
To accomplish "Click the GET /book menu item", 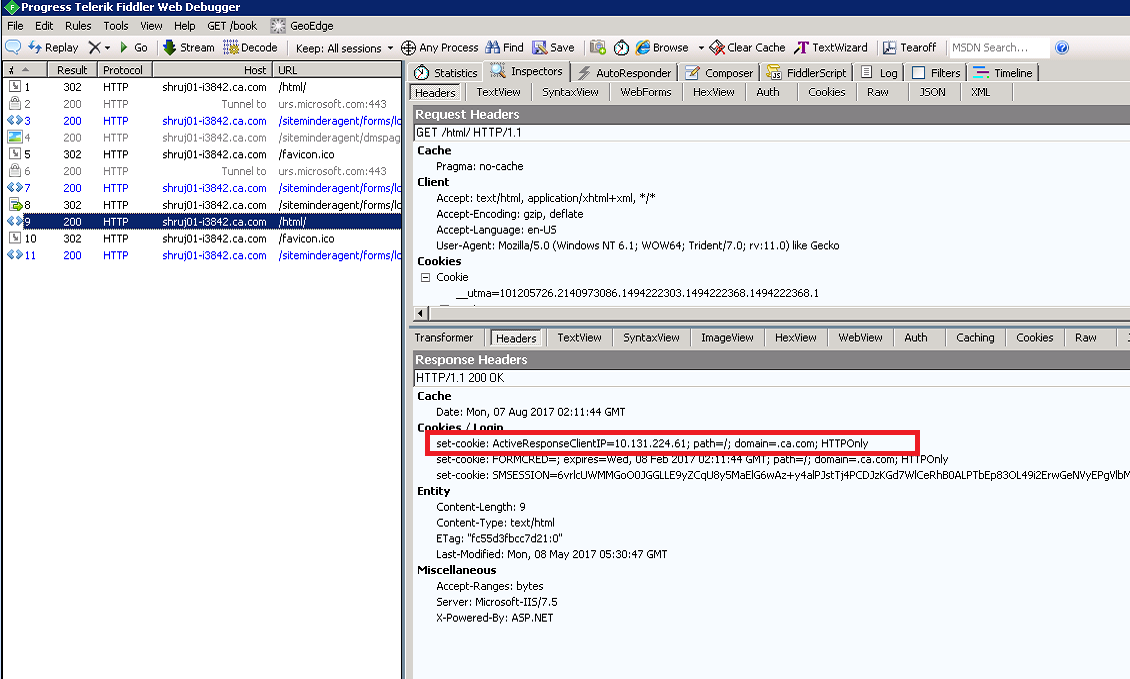I will pyautogui.click(x=232, y=26).
